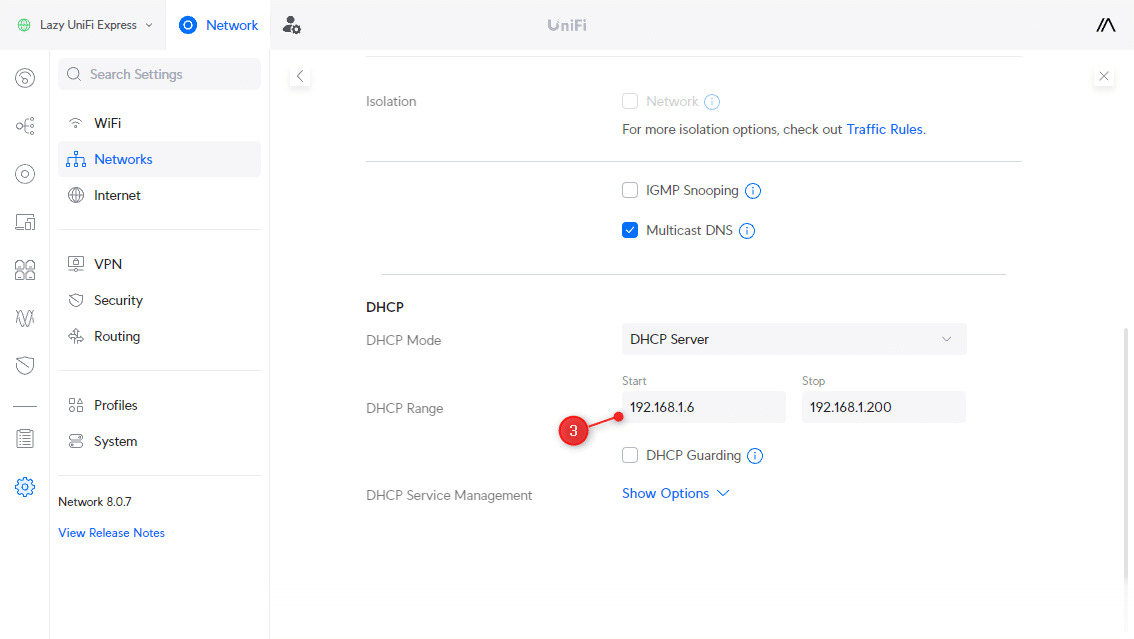Click the page vertical scrollbar

tap(1127, 455)
